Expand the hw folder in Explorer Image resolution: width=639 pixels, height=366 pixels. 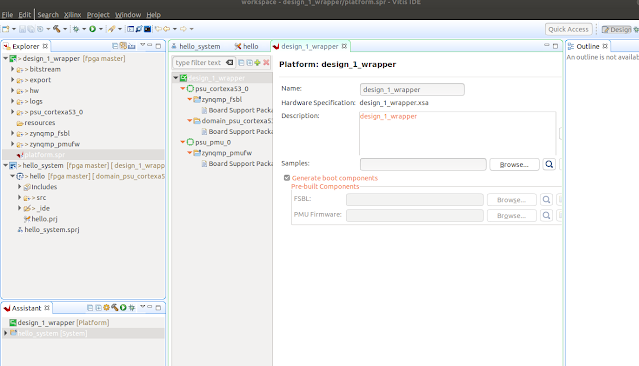click(12, 90)
